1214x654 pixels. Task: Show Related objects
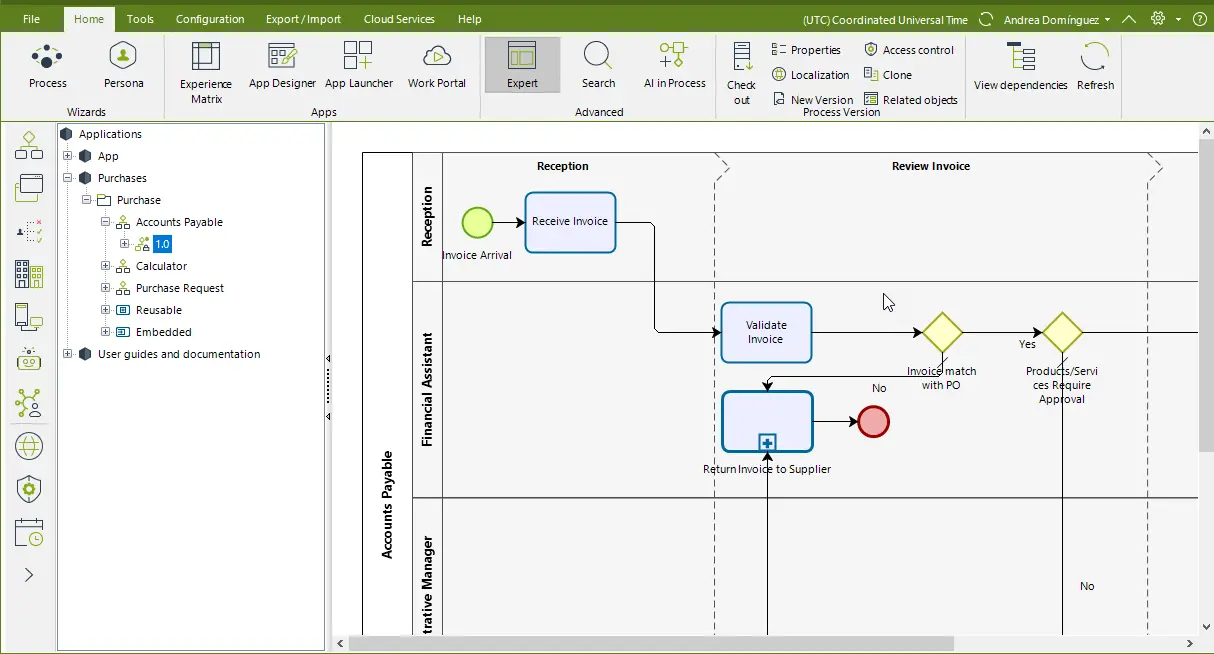point(910,100)
